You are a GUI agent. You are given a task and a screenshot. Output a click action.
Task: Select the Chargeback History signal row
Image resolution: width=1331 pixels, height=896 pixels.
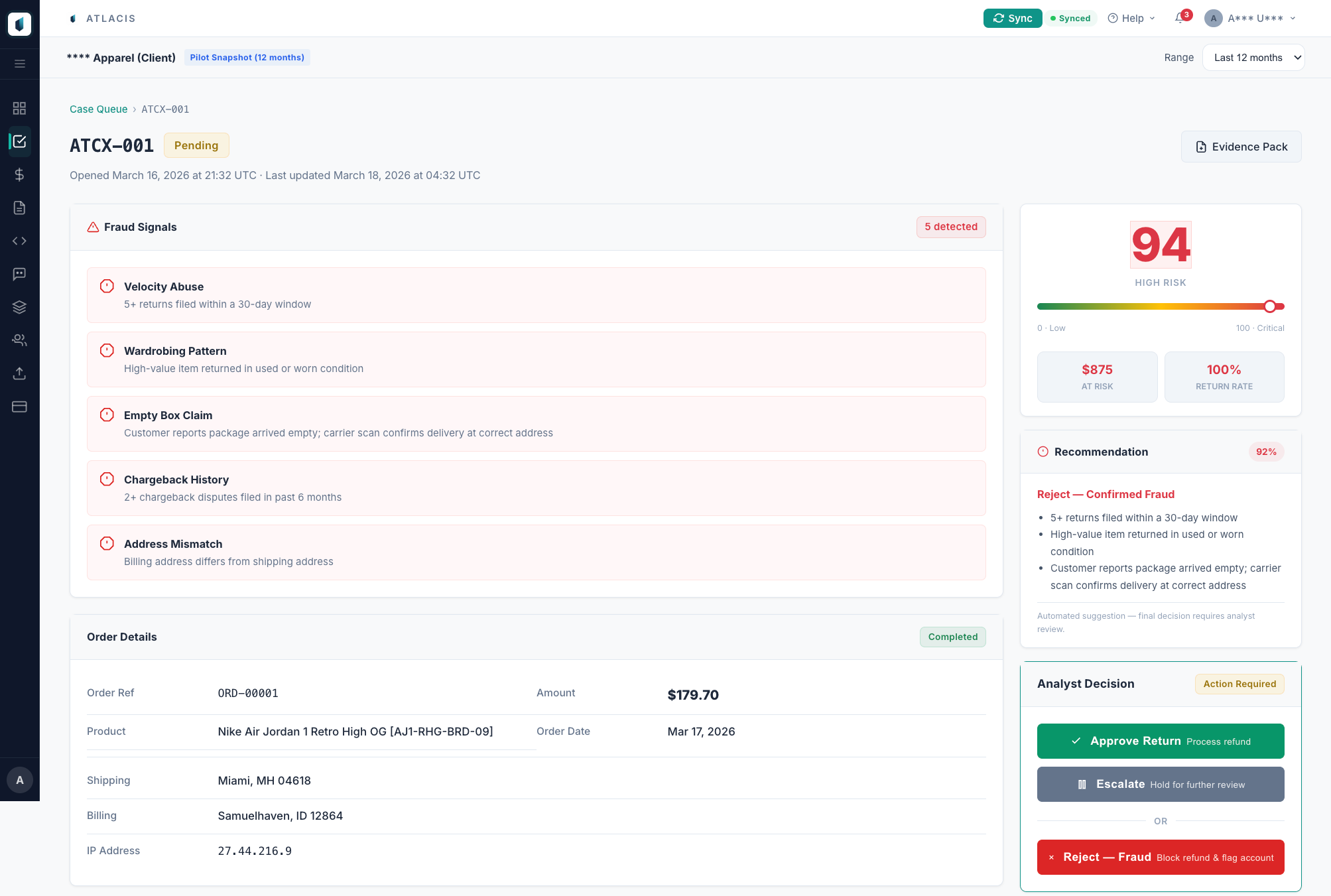537,488
